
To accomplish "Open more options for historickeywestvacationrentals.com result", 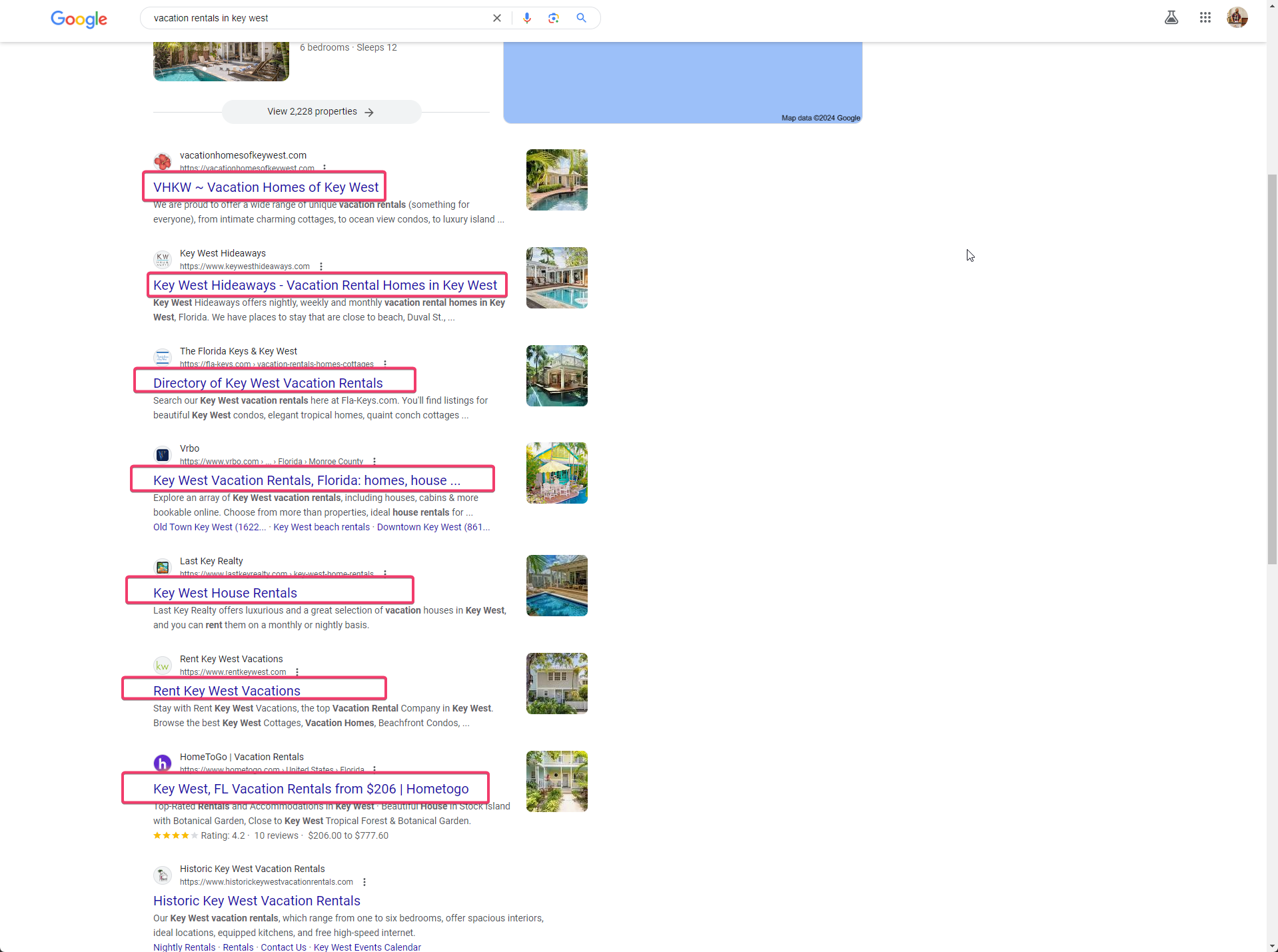I will [x=364, y=882].
